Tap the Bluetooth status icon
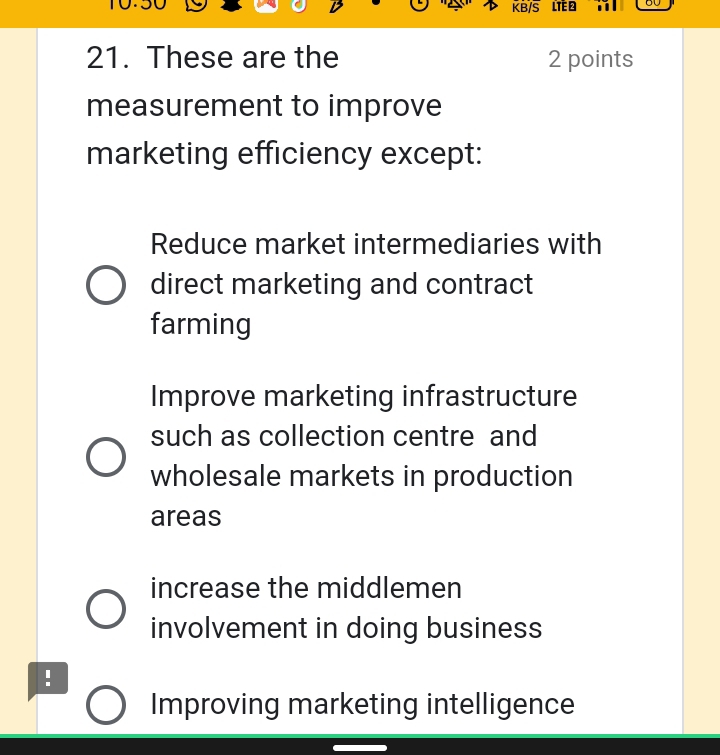 [x=490, y=5]
